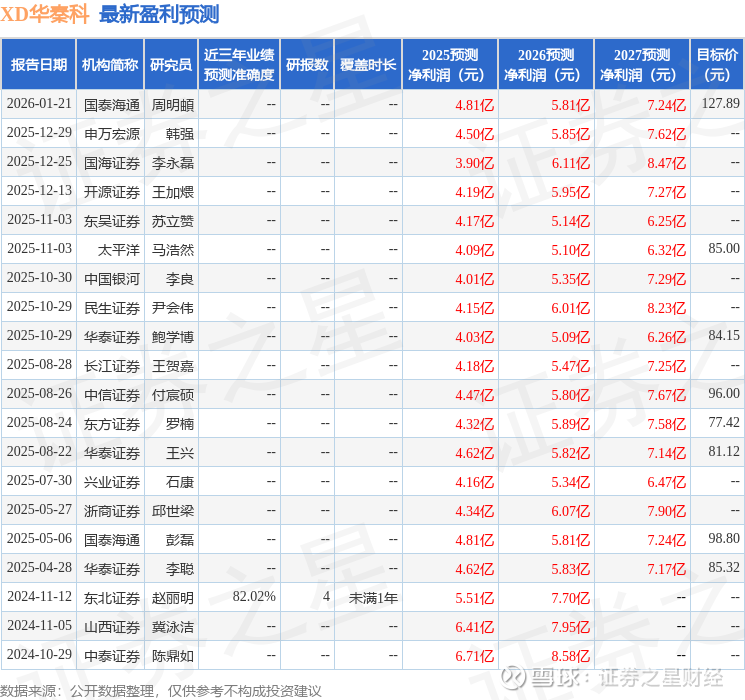Click the 82.02% accuracy value
The image size is (745, 700).
pos(254,596)
